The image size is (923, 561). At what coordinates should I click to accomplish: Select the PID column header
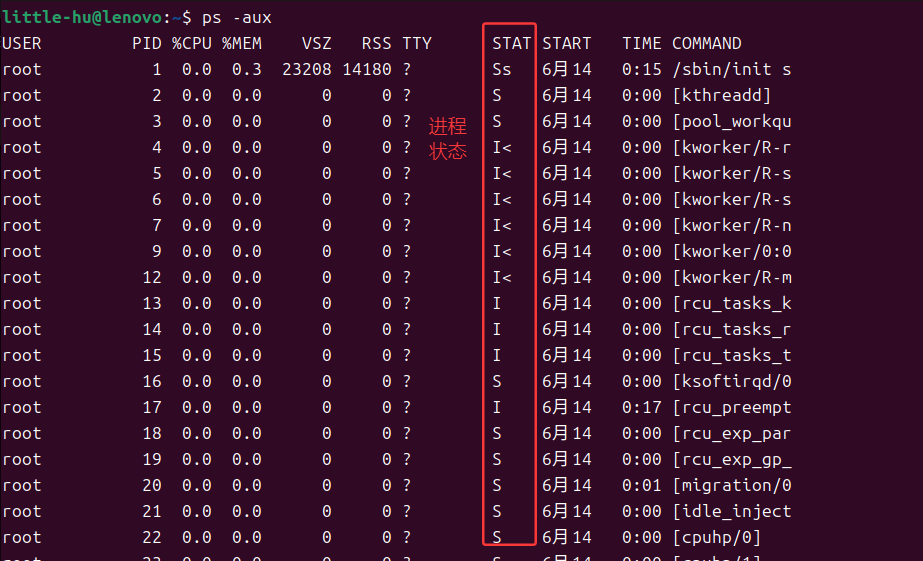(x=147, y=44)
